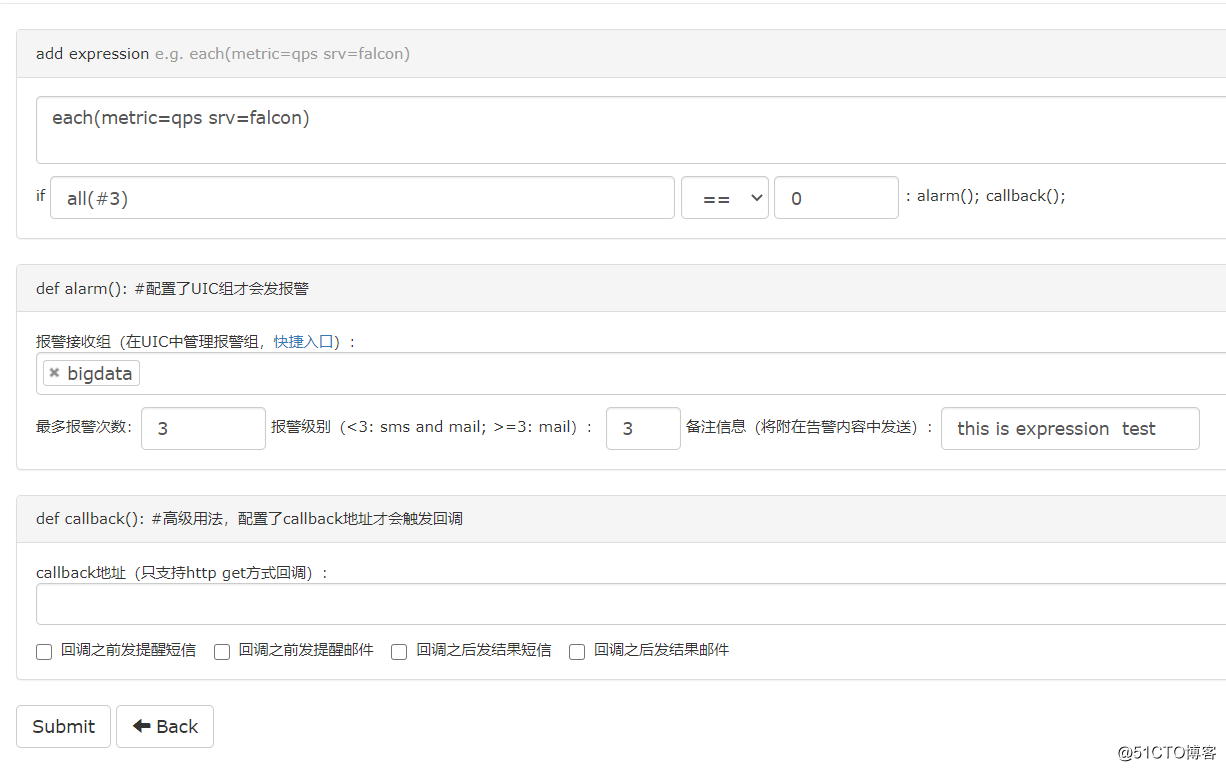The image size is (1226, 771).
Task: Click the 备注信息 note field
Action: coord(1070,428)
